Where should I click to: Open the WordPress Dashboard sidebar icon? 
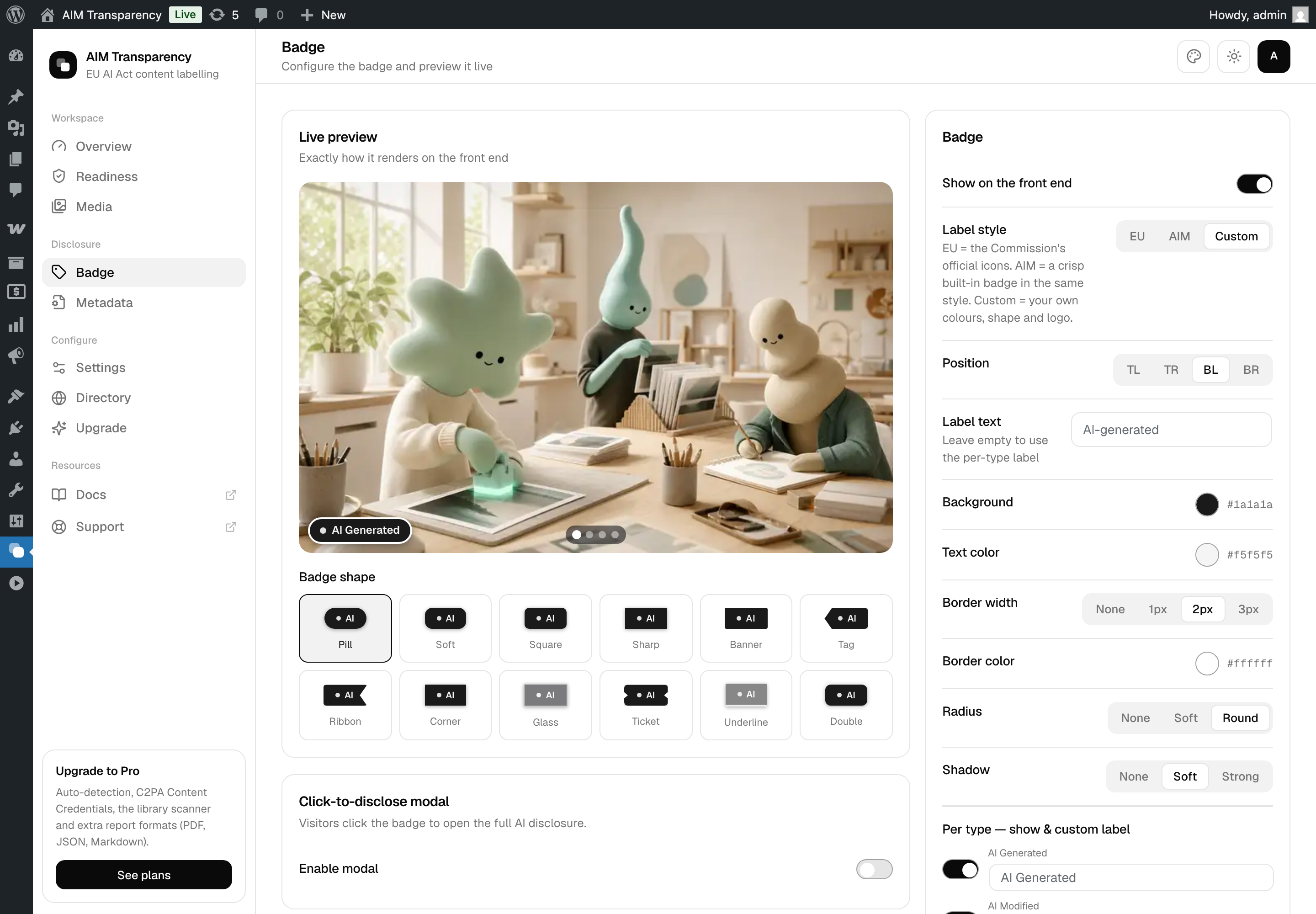click(x=16, y=56)
